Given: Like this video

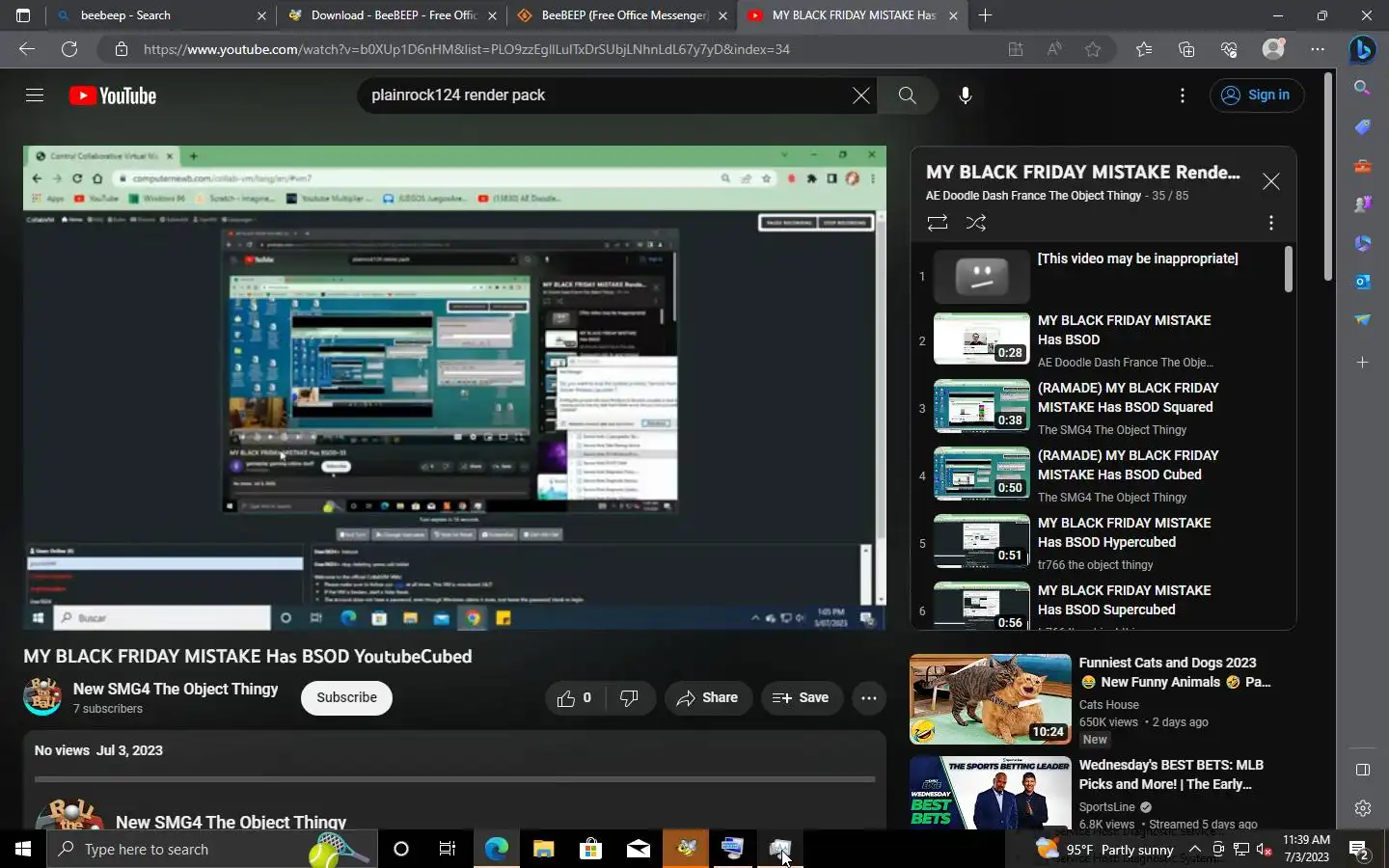Looking at the screenshot, I should coord(574,697).
